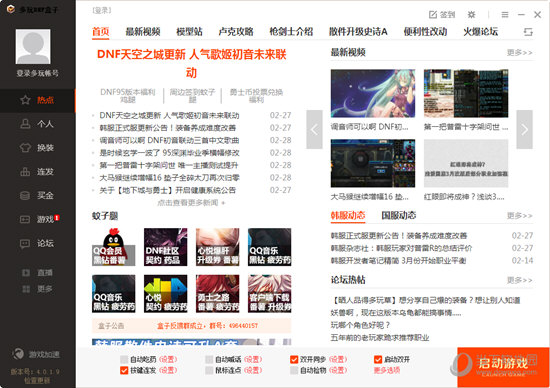Open the 热点 hot topics sidebar section
Screen dimensions: 550x388
(x=38, y=100)
